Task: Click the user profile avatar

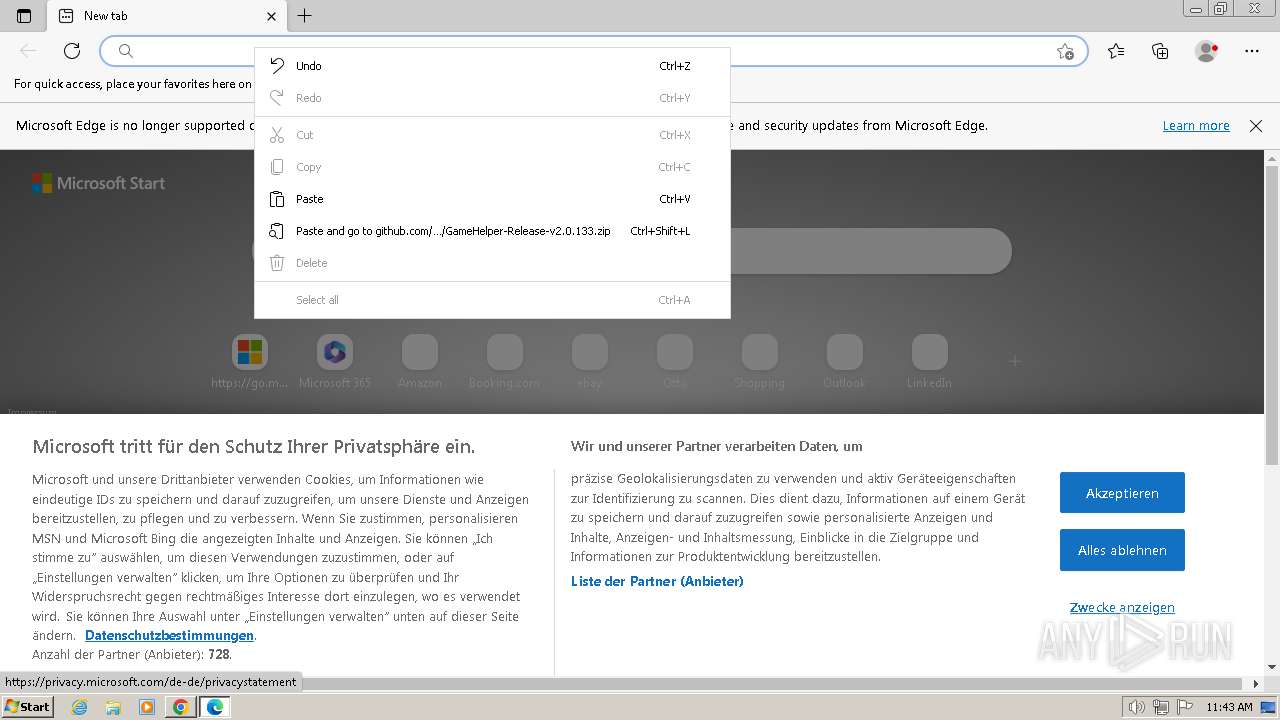Action: (x=1207, y=51)
